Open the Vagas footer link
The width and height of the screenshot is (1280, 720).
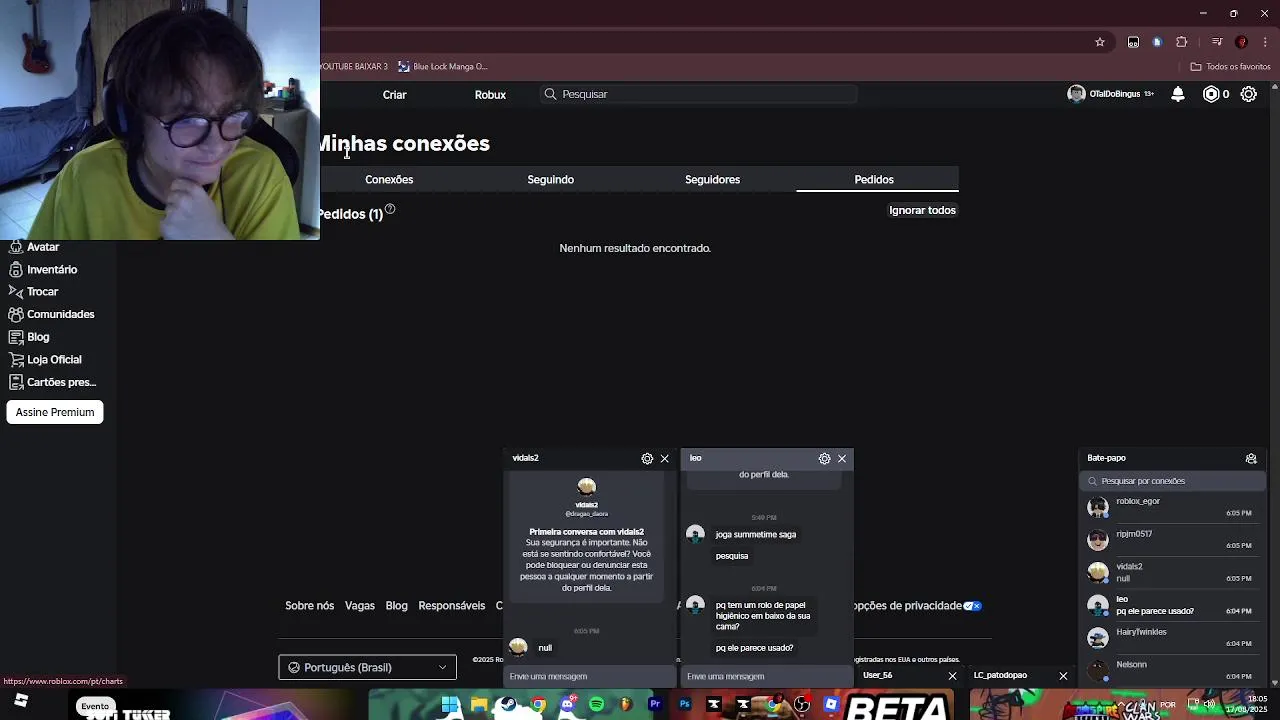(360, 605)
